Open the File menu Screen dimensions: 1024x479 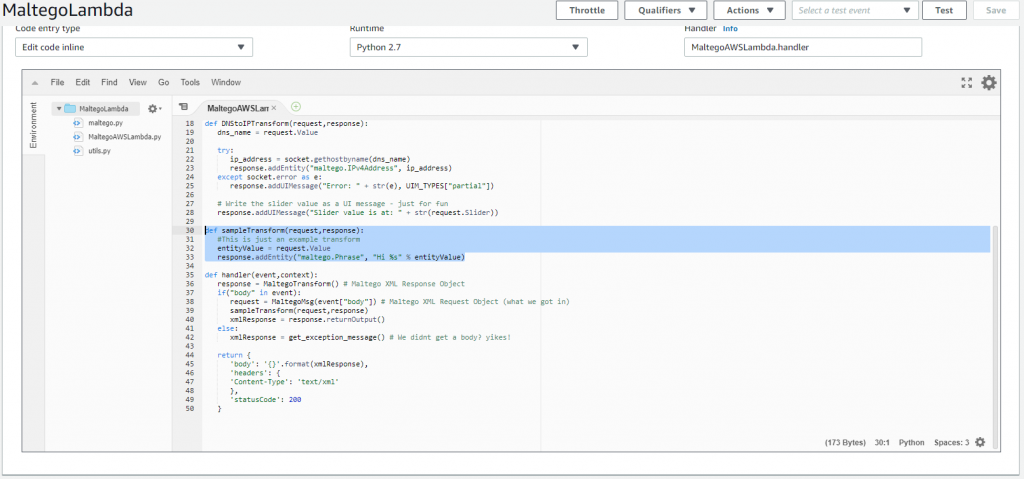57,82
